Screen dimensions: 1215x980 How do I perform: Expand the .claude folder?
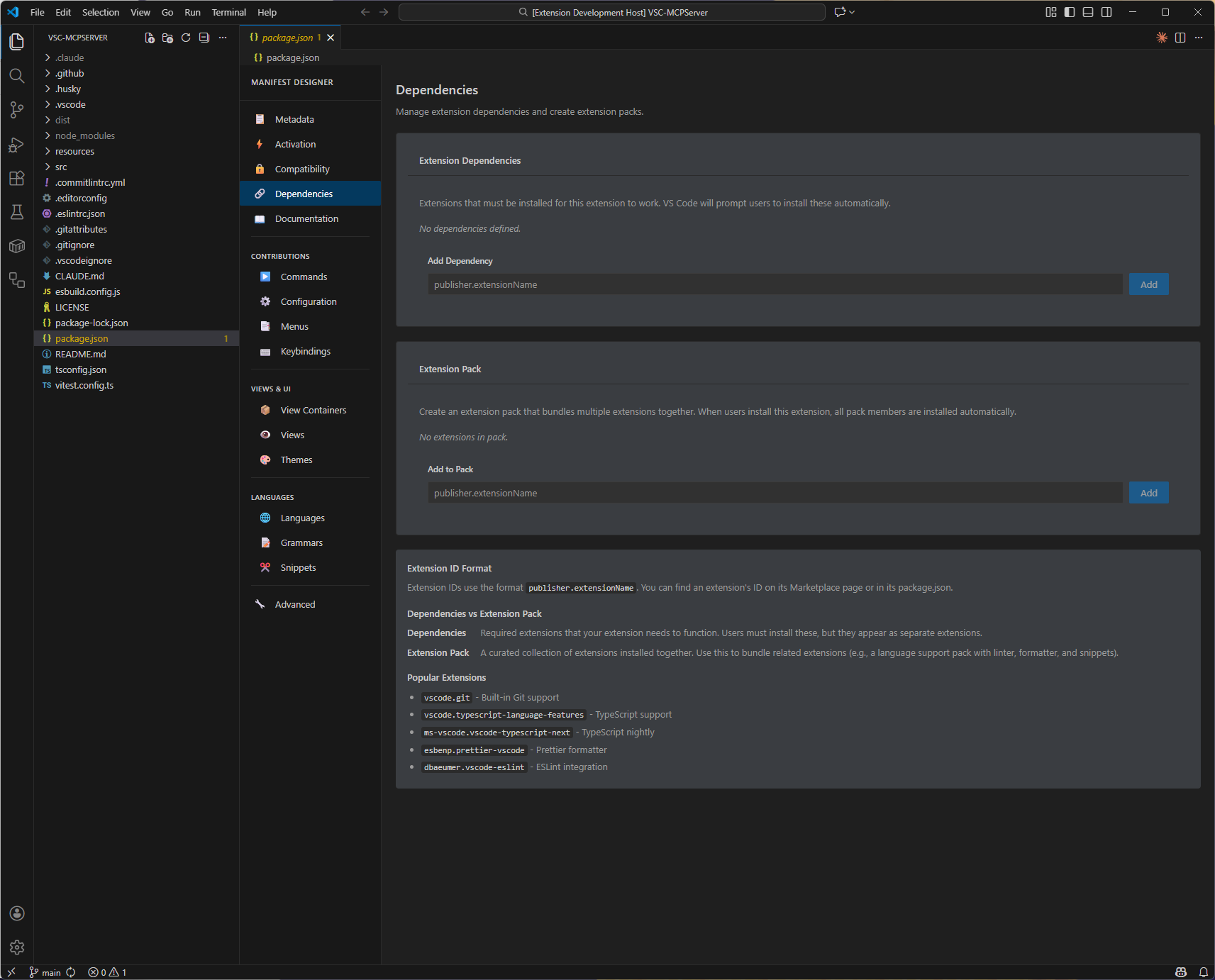click(136, 57)
